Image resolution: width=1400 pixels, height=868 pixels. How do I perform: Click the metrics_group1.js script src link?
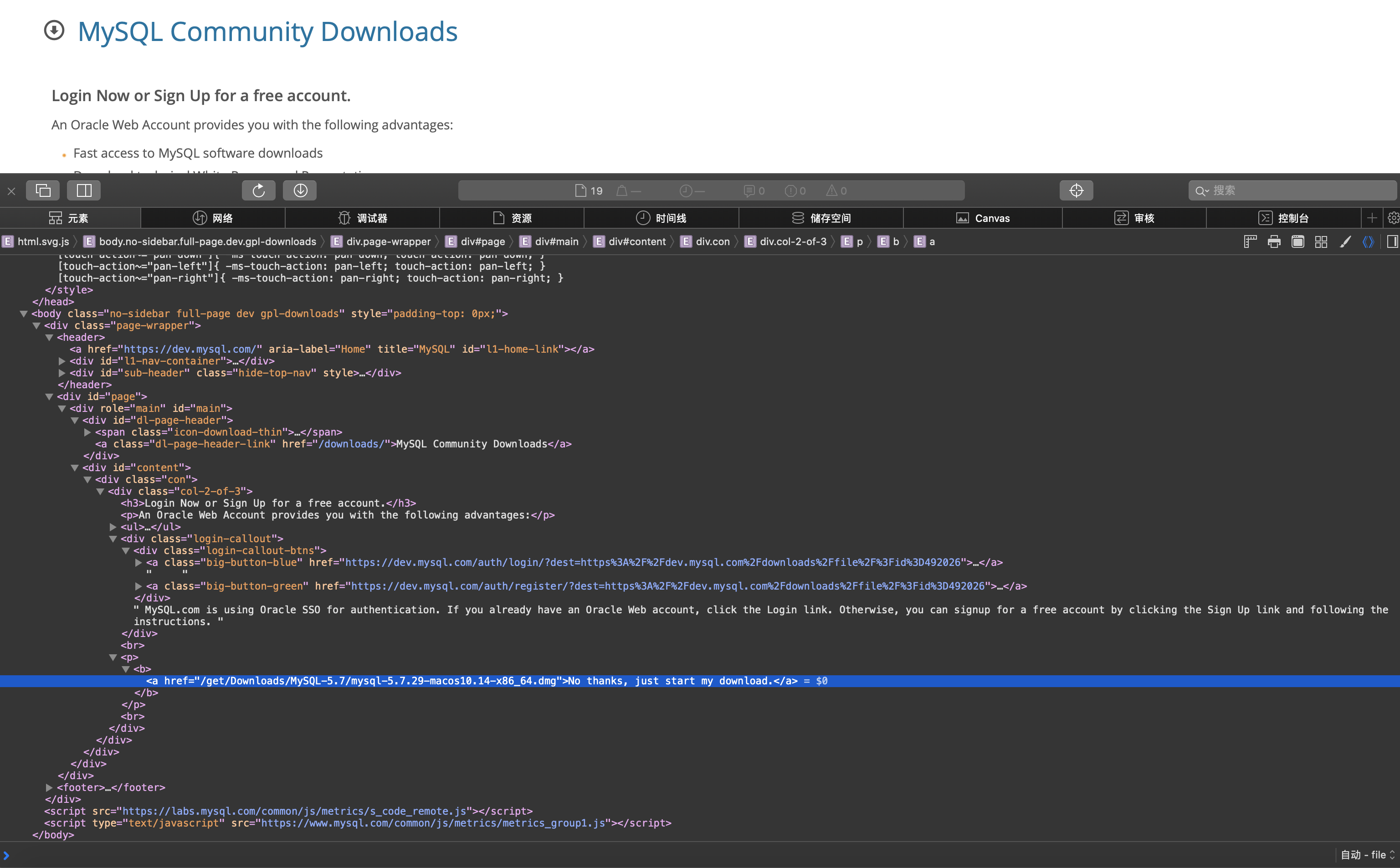click(433, 823)
